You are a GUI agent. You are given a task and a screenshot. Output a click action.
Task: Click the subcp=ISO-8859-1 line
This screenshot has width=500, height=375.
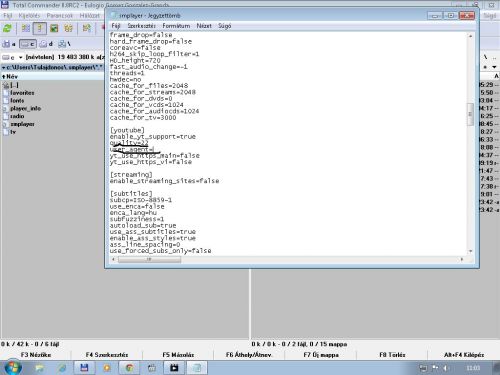tap(141, 200)
